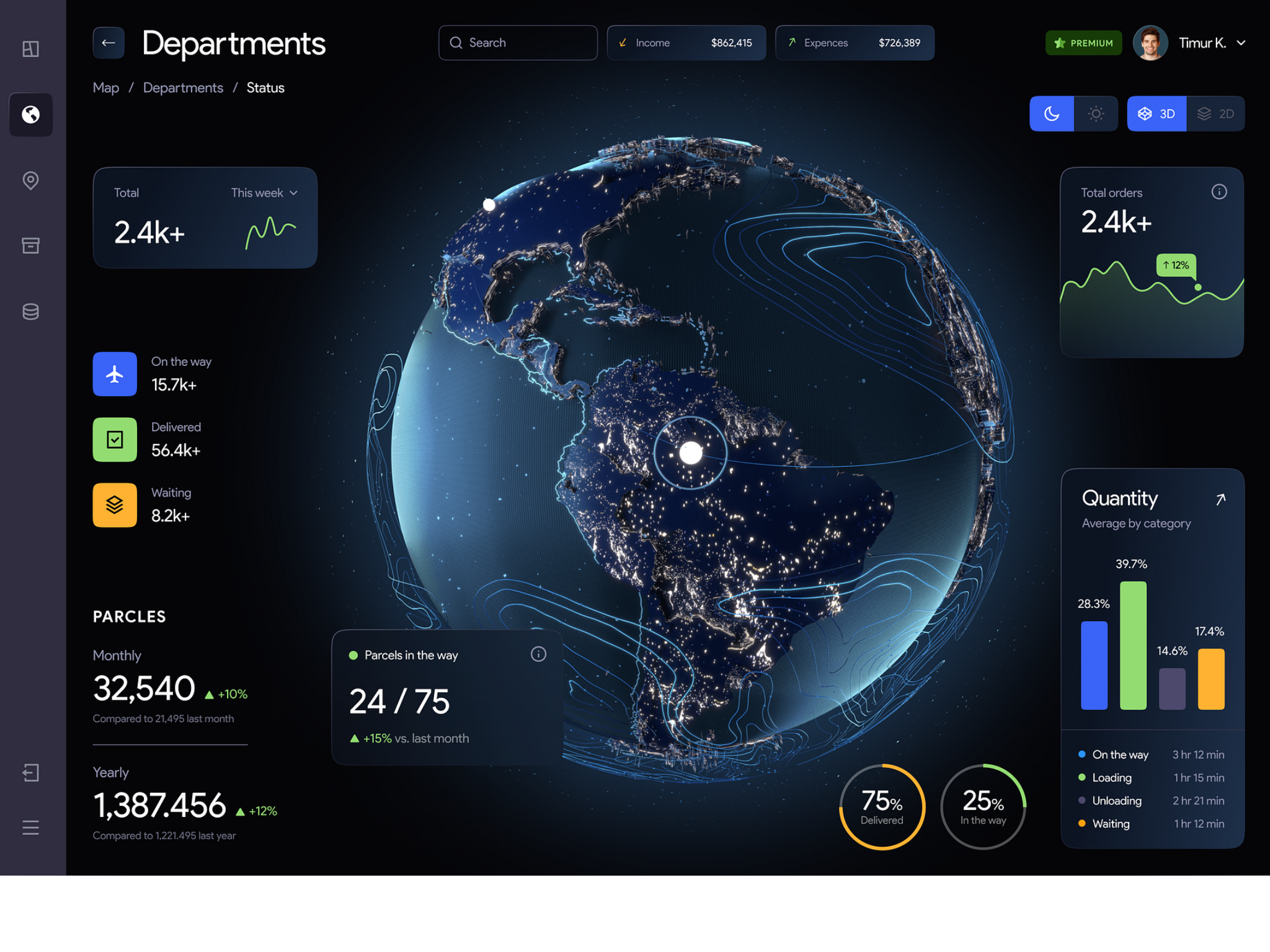Expand the Timur K. profile menu

(1212, 43)
